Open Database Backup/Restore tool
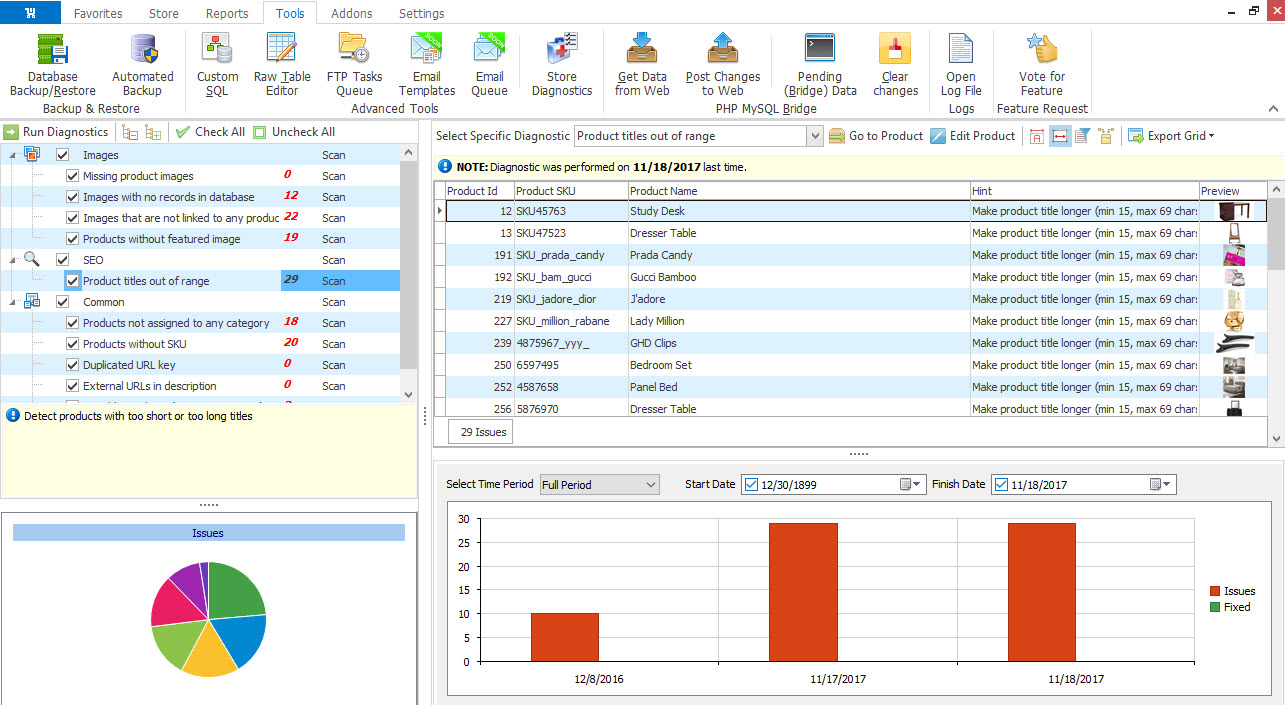Image resolution: width=1285 pixels, height=705 pixels. point(52,65)
